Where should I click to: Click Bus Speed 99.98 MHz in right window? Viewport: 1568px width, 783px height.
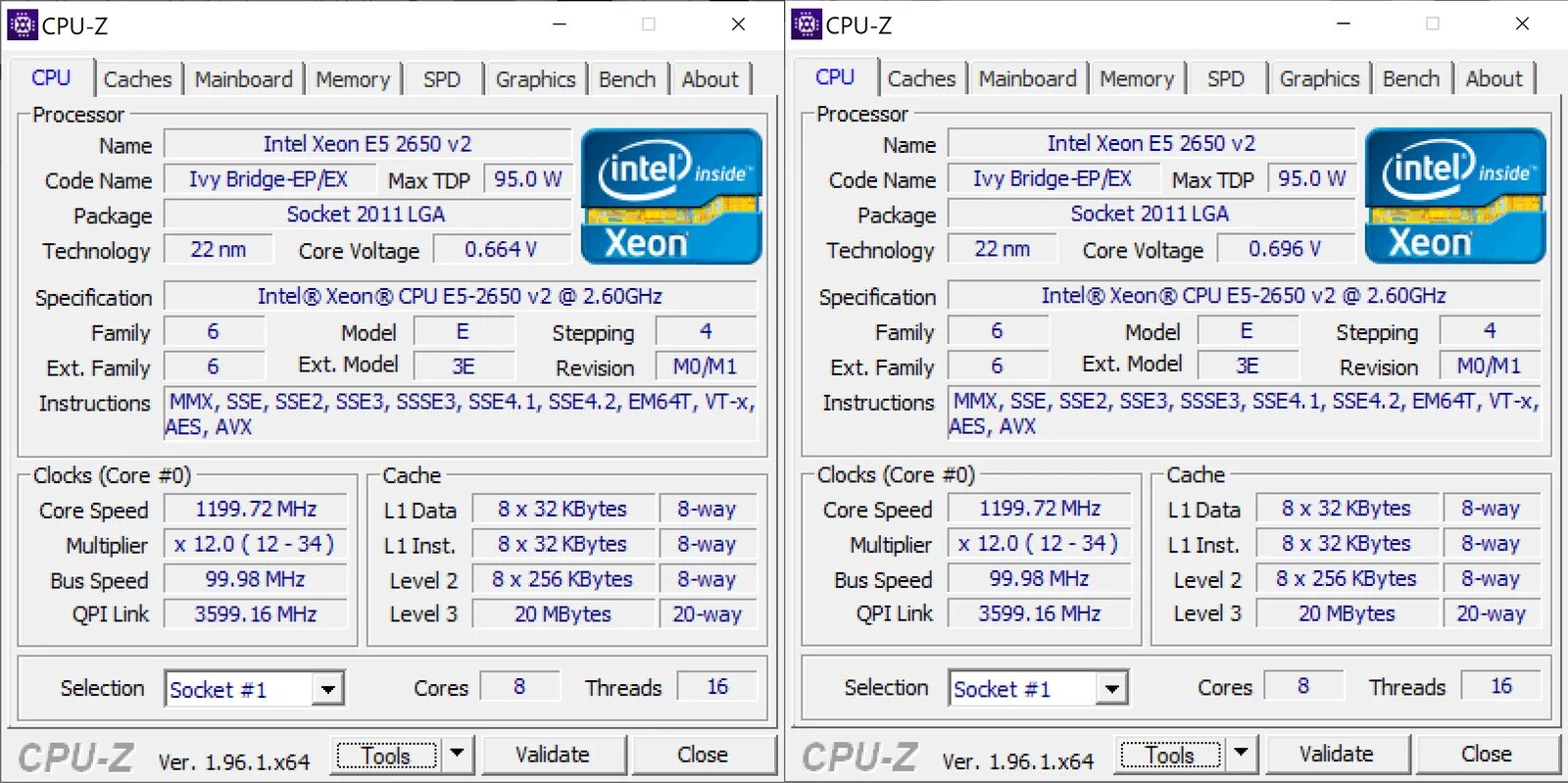click(x=1040, y=578)
